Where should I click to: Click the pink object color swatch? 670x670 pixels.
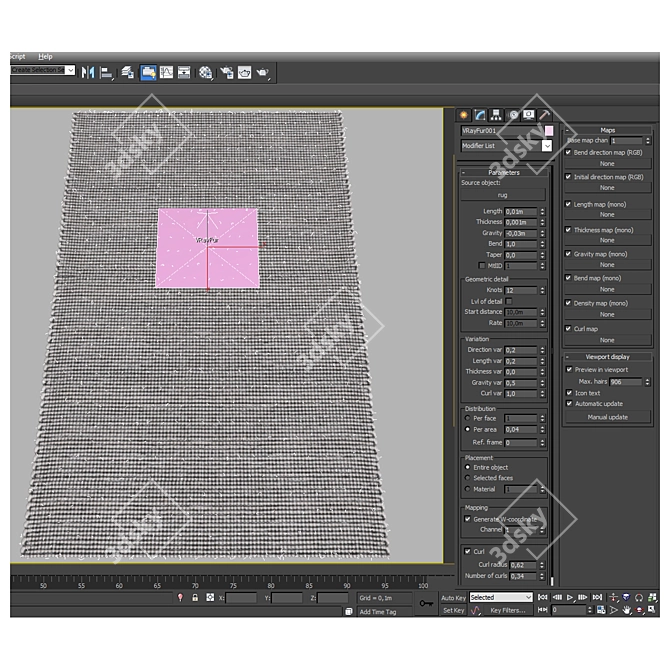click(x=548, y=131)
